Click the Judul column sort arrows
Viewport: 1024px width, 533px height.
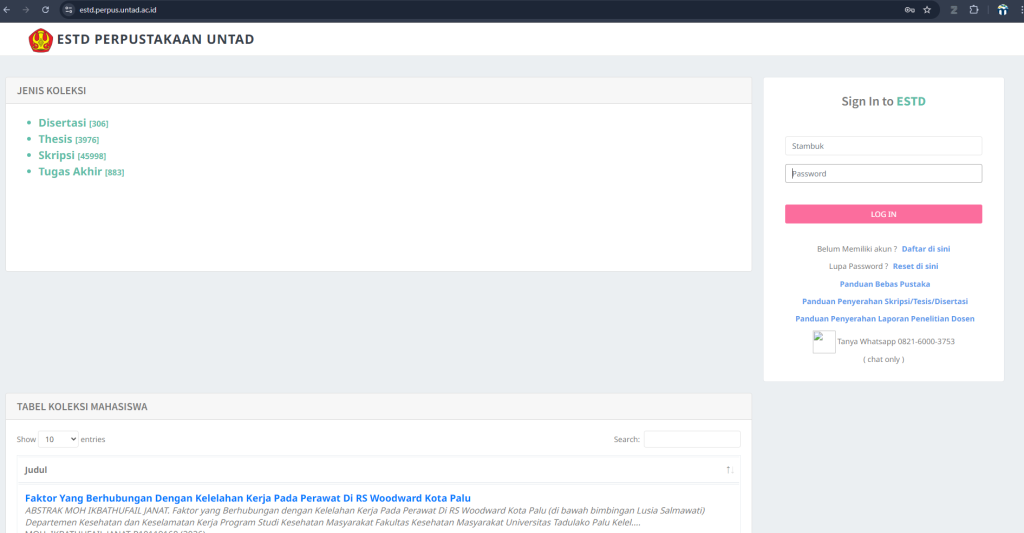point(729,470)
